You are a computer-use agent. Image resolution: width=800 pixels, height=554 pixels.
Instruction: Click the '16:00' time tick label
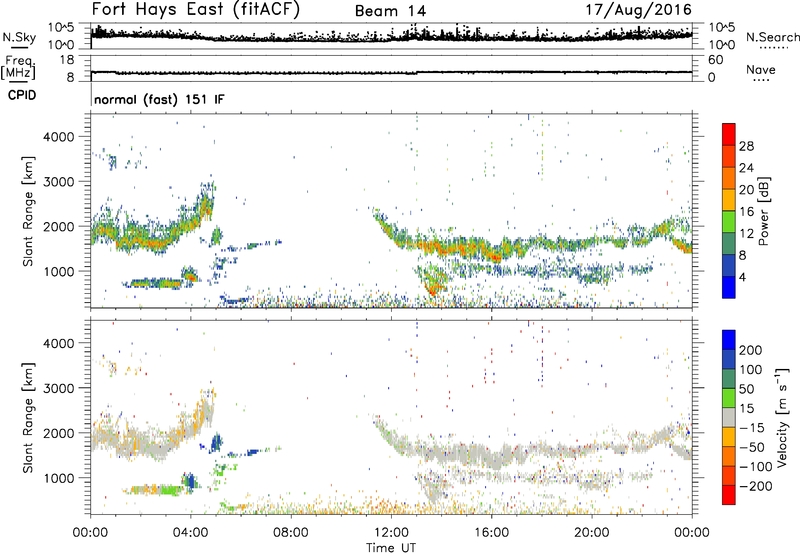491,533
